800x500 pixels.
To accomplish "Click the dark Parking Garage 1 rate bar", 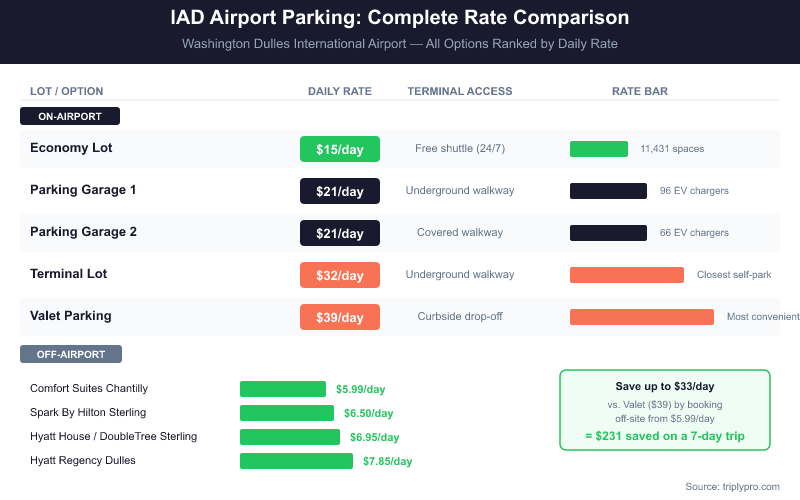I will point(608,191).
